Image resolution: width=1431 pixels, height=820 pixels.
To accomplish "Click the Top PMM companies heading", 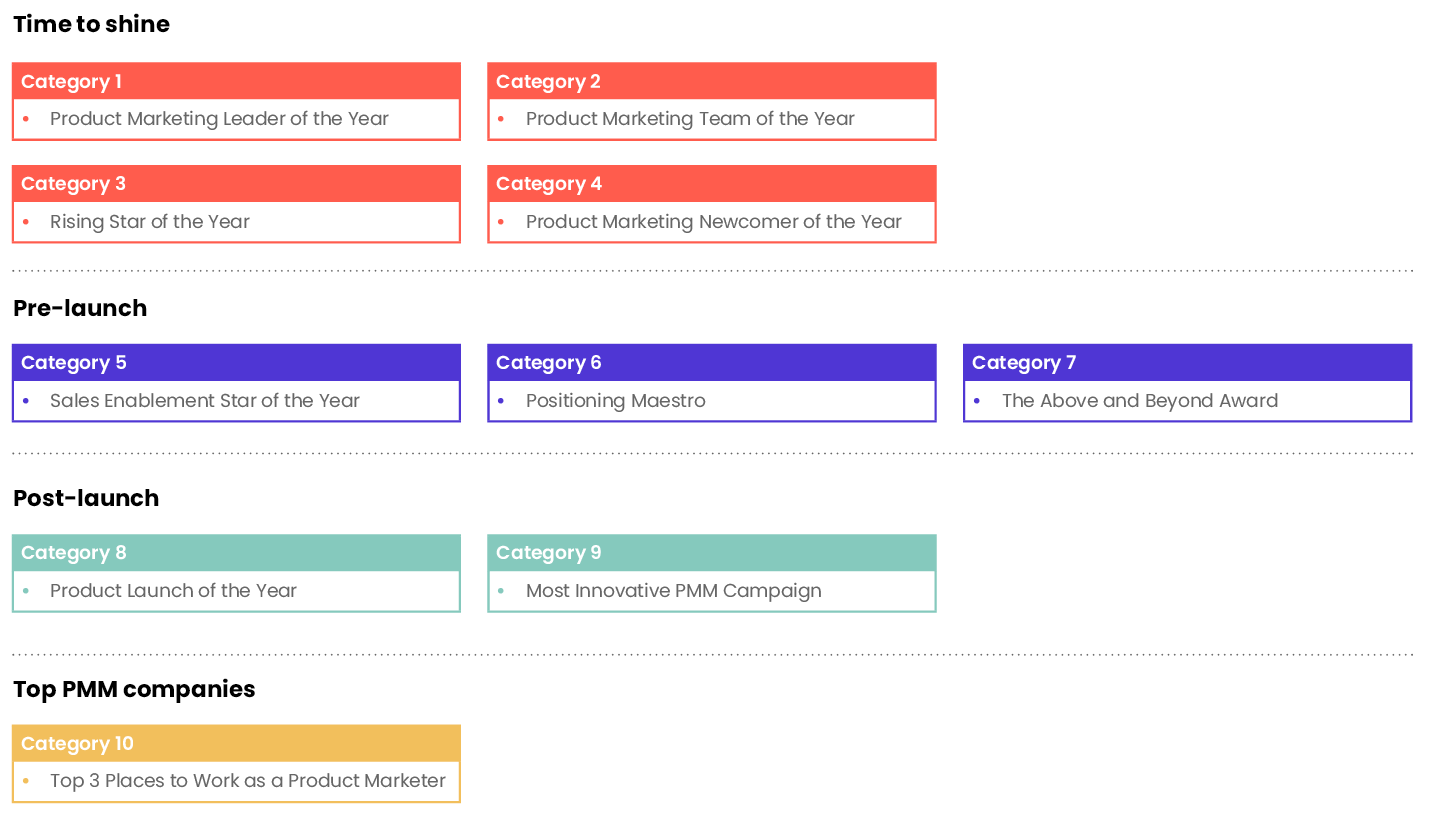I will (134, 689).
